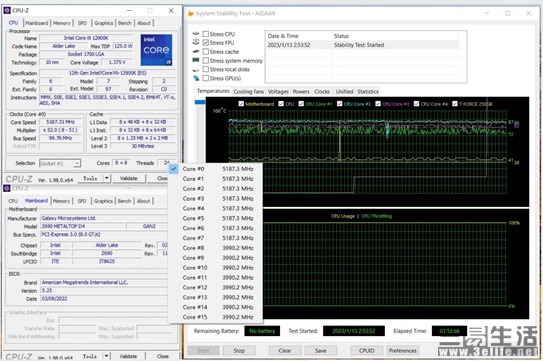Image resolution: width=543 pixels, height=361 pixels.
Task: Click the Close button in lower CPU-Z window
Action: point(162,356)
